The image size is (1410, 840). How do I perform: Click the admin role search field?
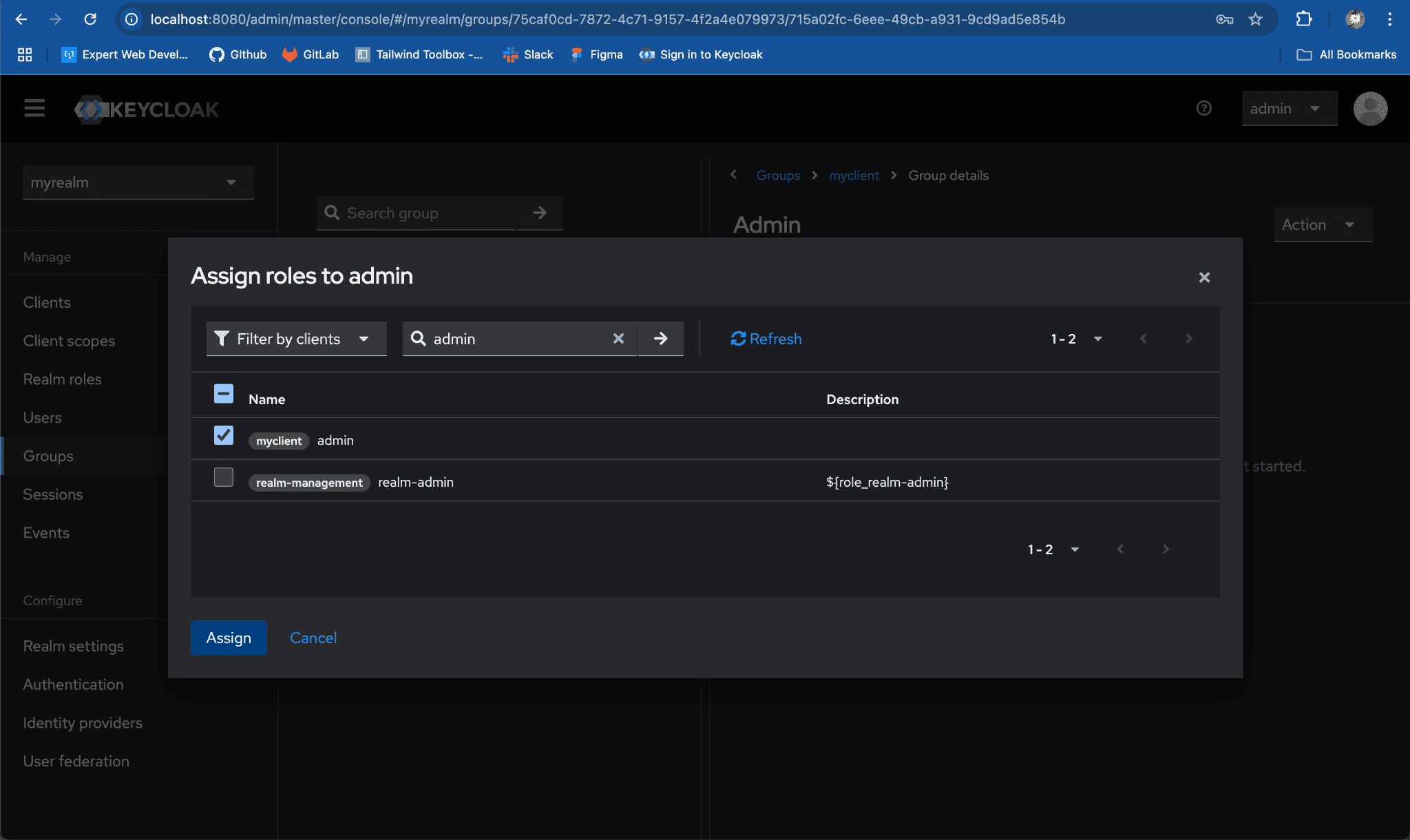pos(516,339)
